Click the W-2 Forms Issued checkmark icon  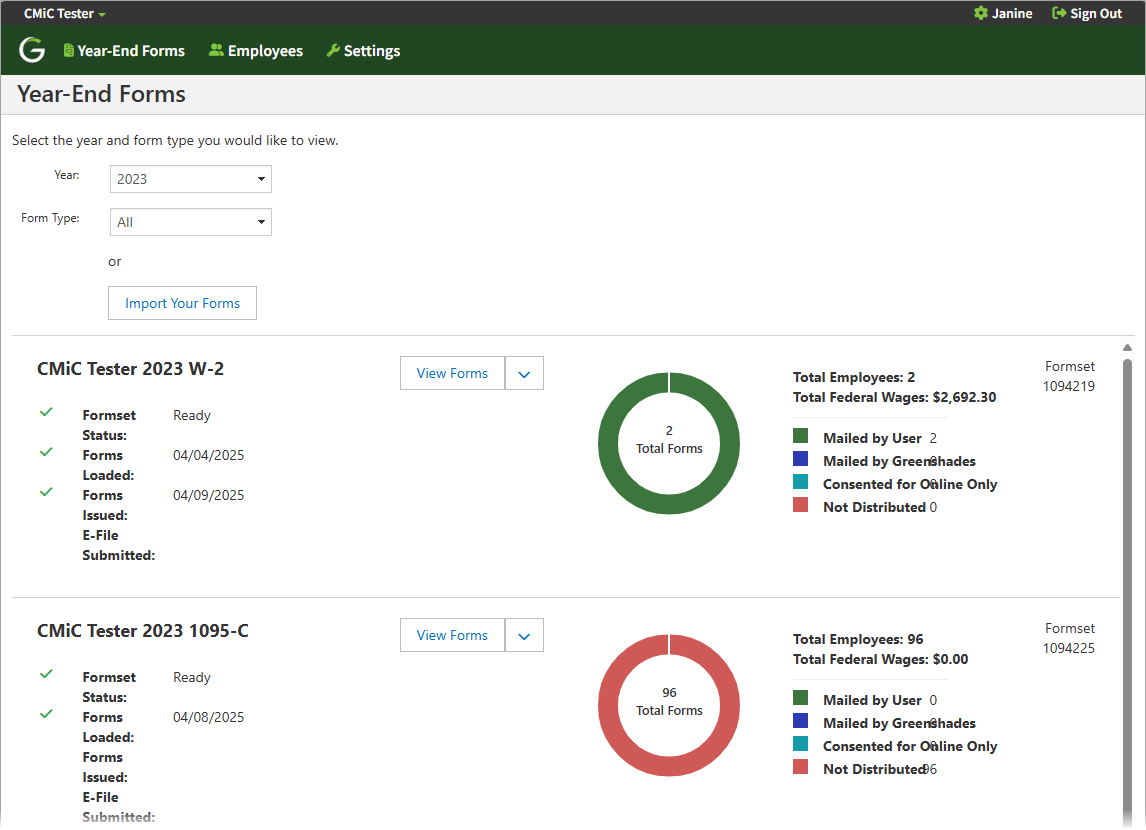pyautogui.click(x=46, y=492)
